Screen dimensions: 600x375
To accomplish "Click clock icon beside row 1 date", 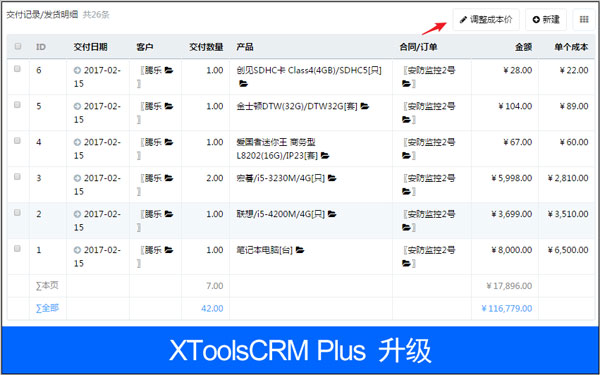I will pos(77,250).
